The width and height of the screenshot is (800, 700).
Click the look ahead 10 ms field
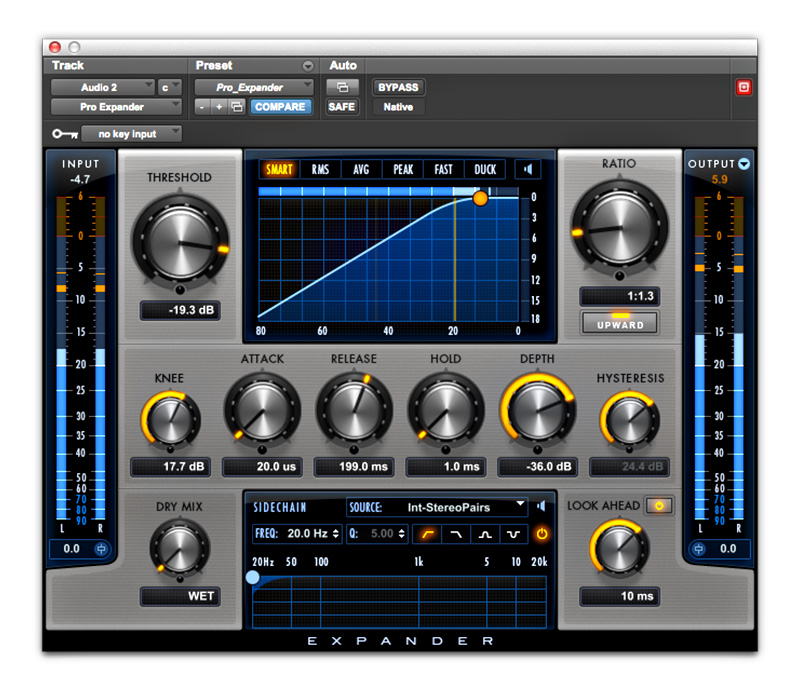[x=619, y=596]
